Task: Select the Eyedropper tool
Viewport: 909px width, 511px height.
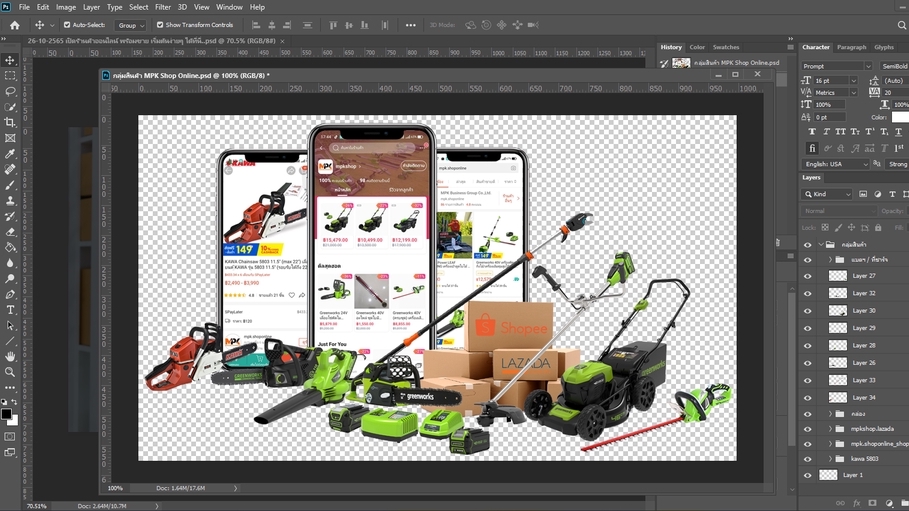Action: [10, 154]
